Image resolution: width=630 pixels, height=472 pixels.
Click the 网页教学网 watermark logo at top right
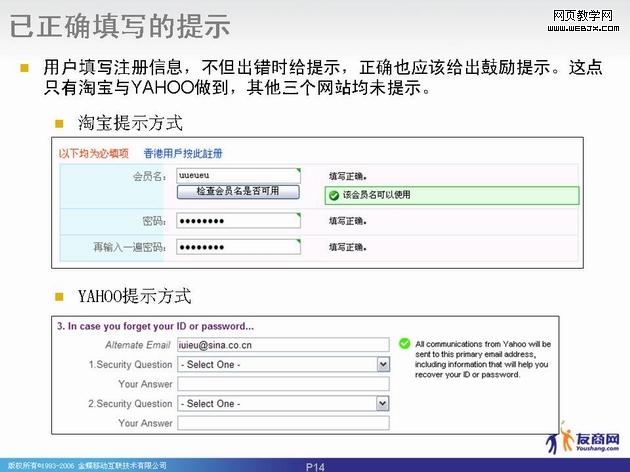pyautogui.click(x=588, y=20)
